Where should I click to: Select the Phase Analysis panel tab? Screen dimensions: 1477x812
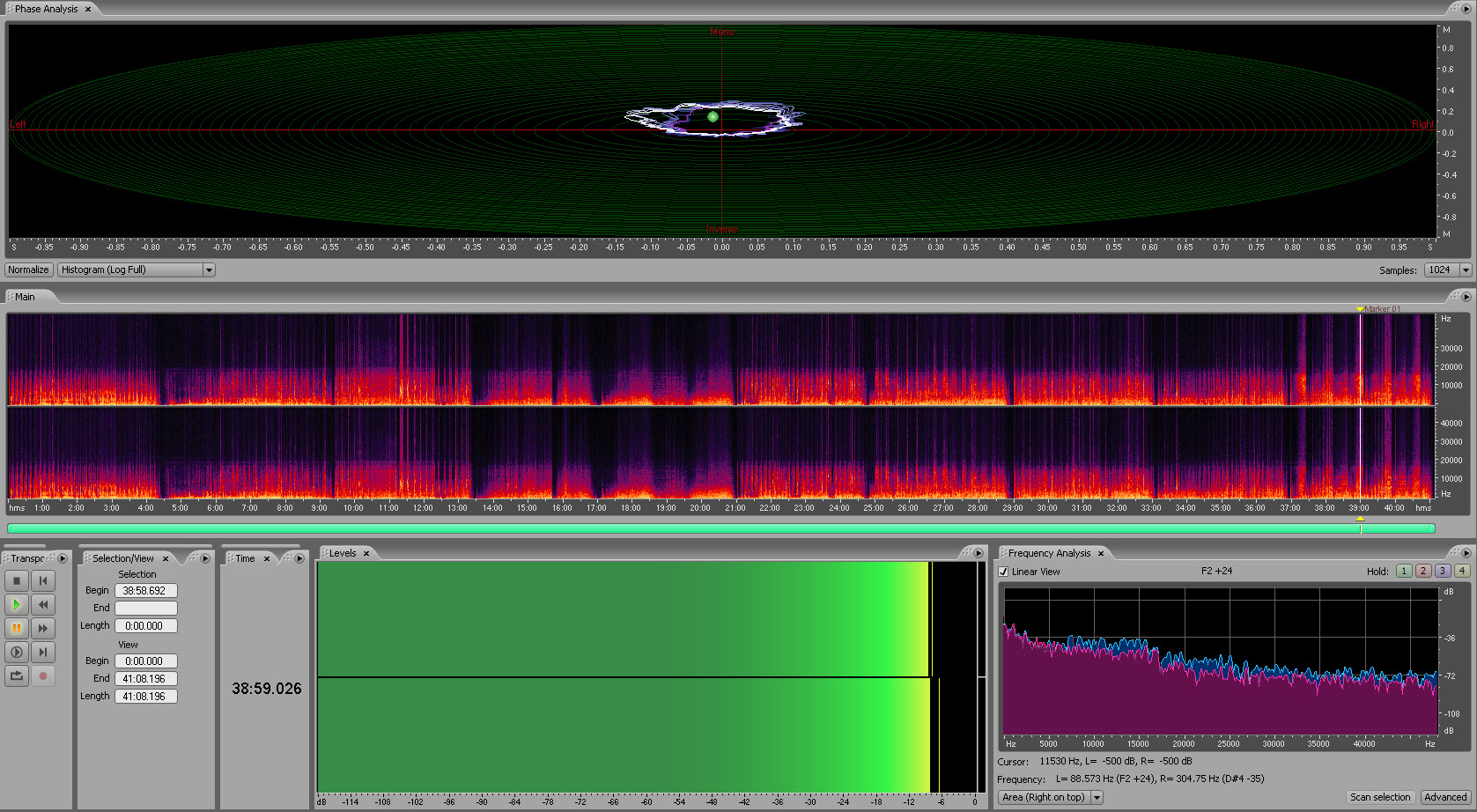pos(46,9)
